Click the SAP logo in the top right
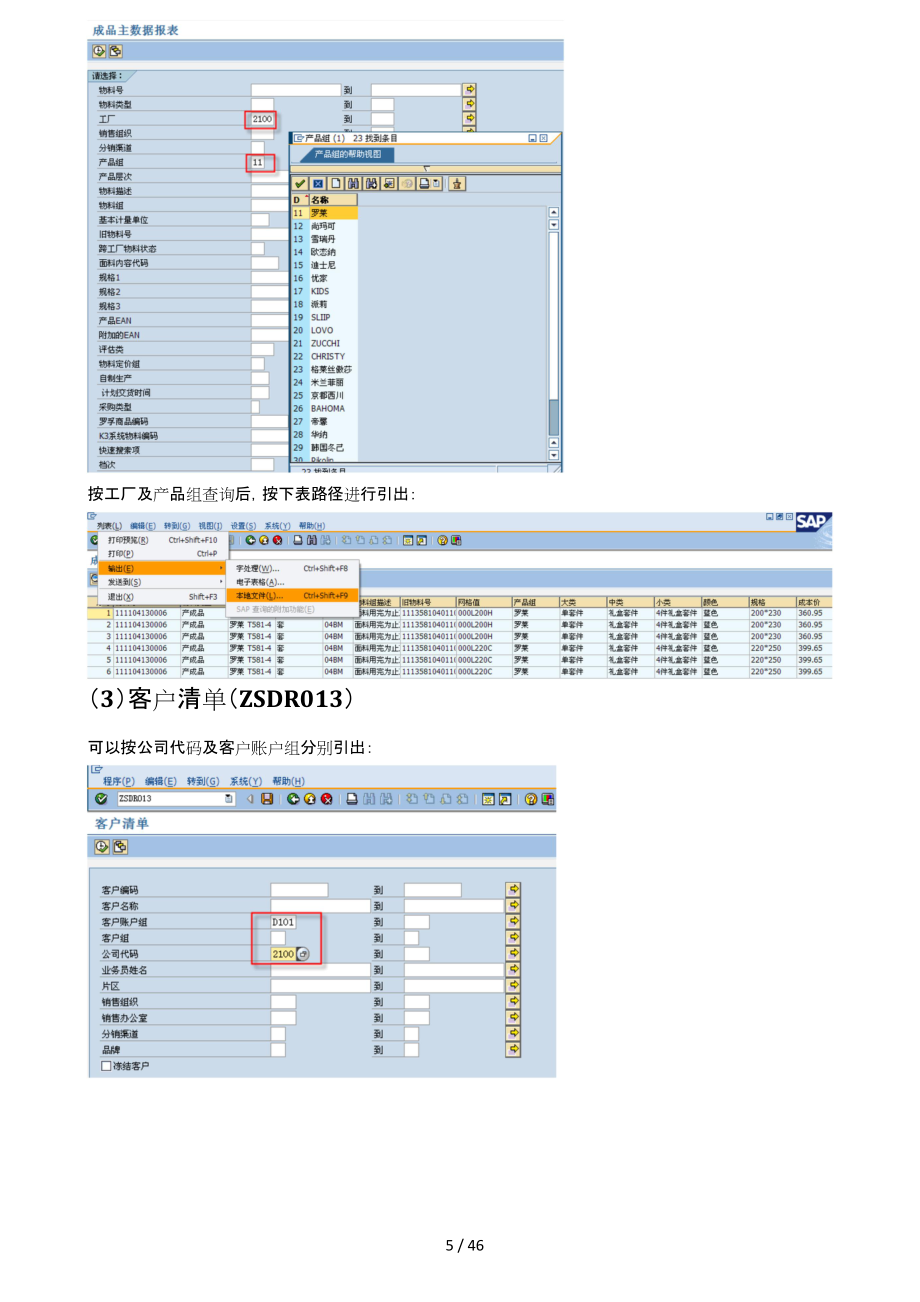Image resolution: width=920 pixels, height=1302 pixels. tap(812, 524)
